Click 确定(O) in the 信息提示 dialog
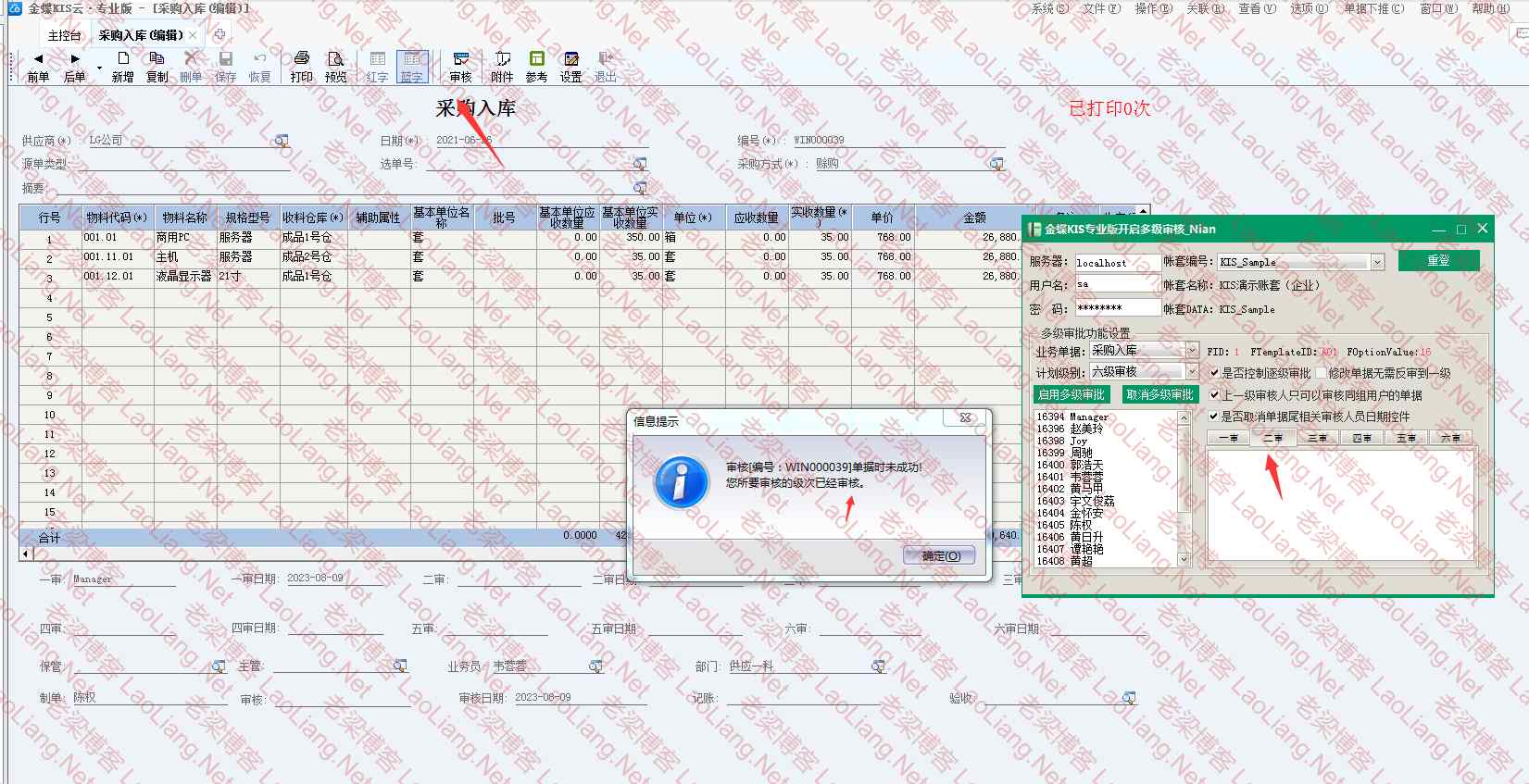Viewport: 1529px width, 784px height. [939, 555]
